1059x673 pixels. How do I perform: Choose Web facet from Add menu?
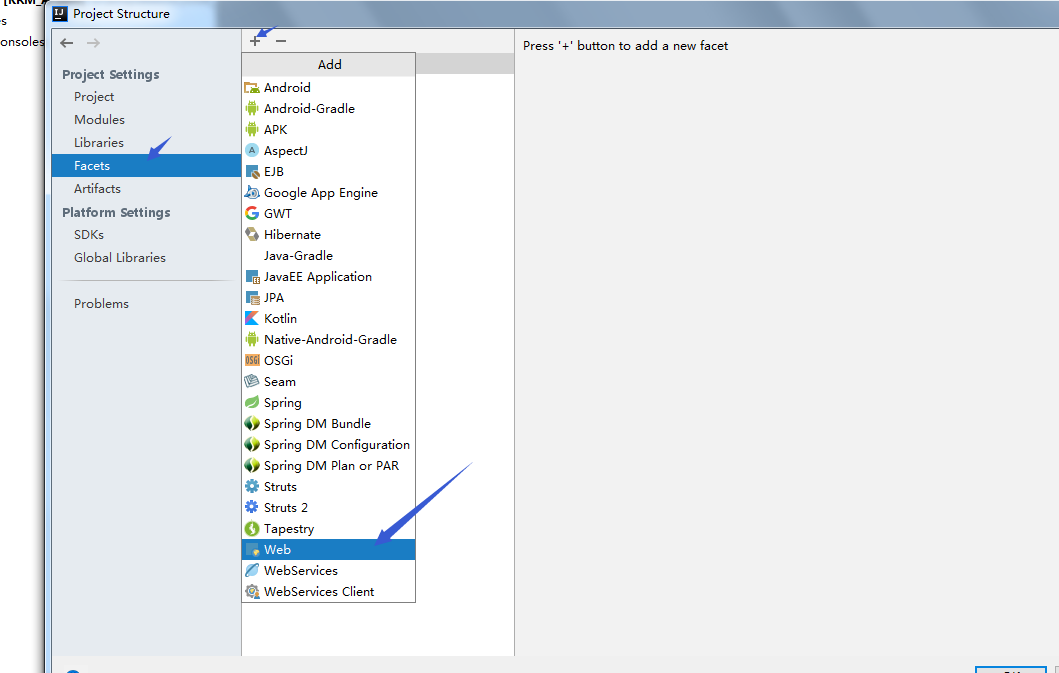(x=328, y=550)
